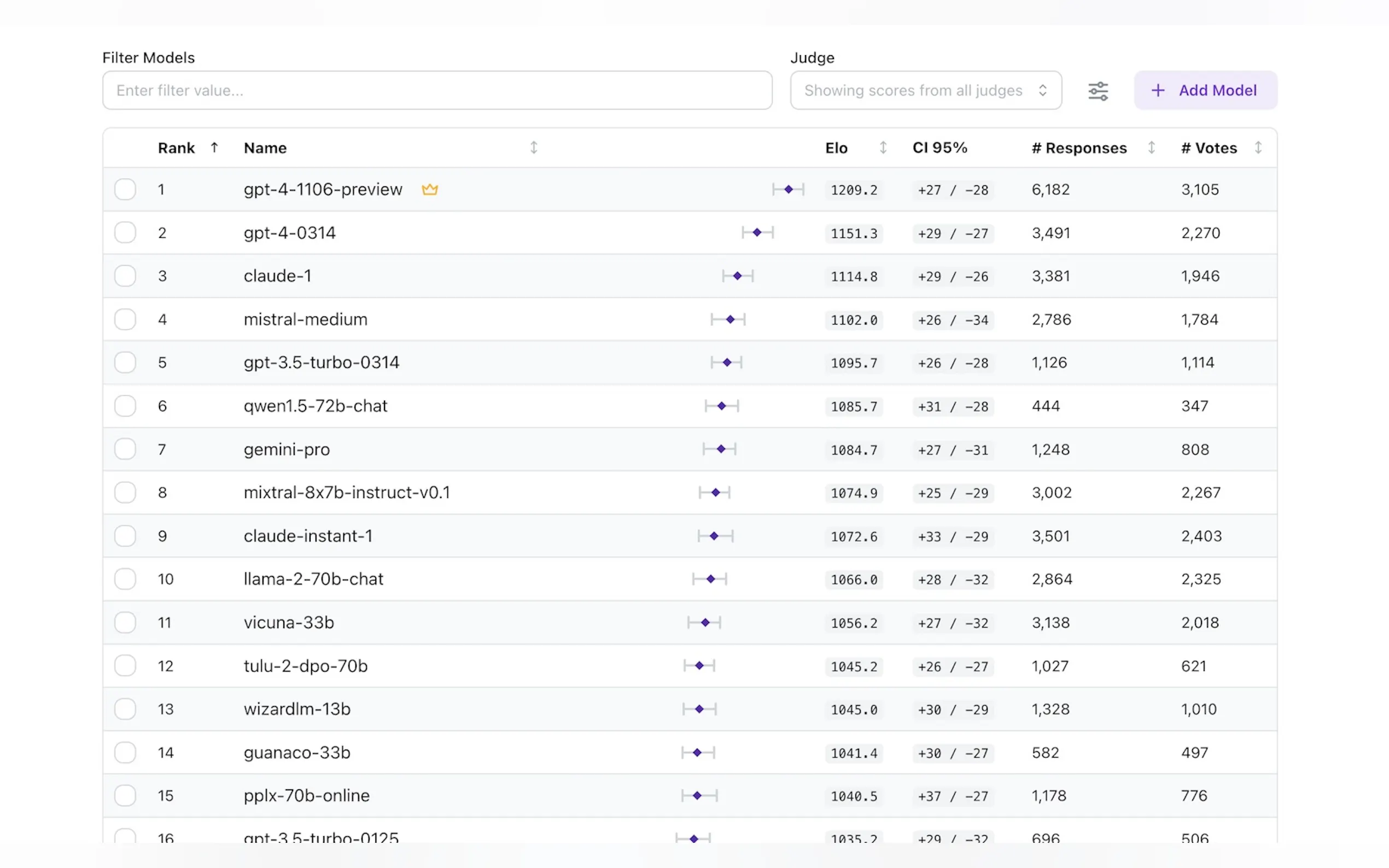Sort by # Responses using sort arrows
The image size is (1389, 868).
1151,148
